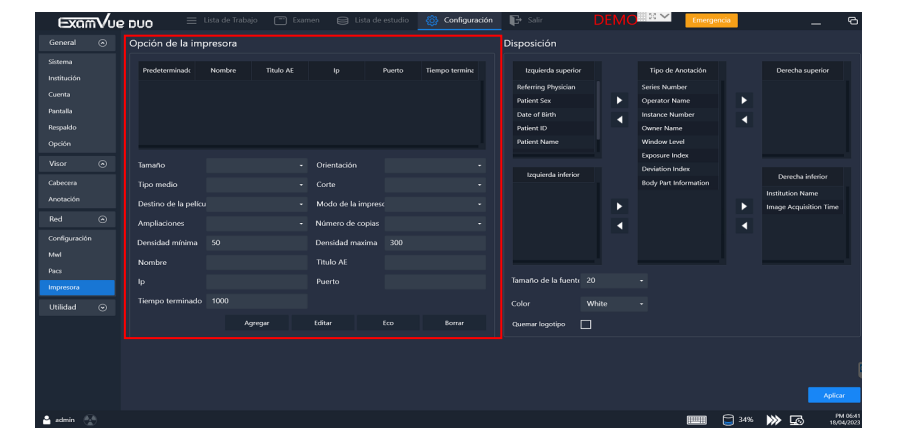
Task: Select Operator Name in Tipo de Anotación list
Action: [x=678, y=101]
